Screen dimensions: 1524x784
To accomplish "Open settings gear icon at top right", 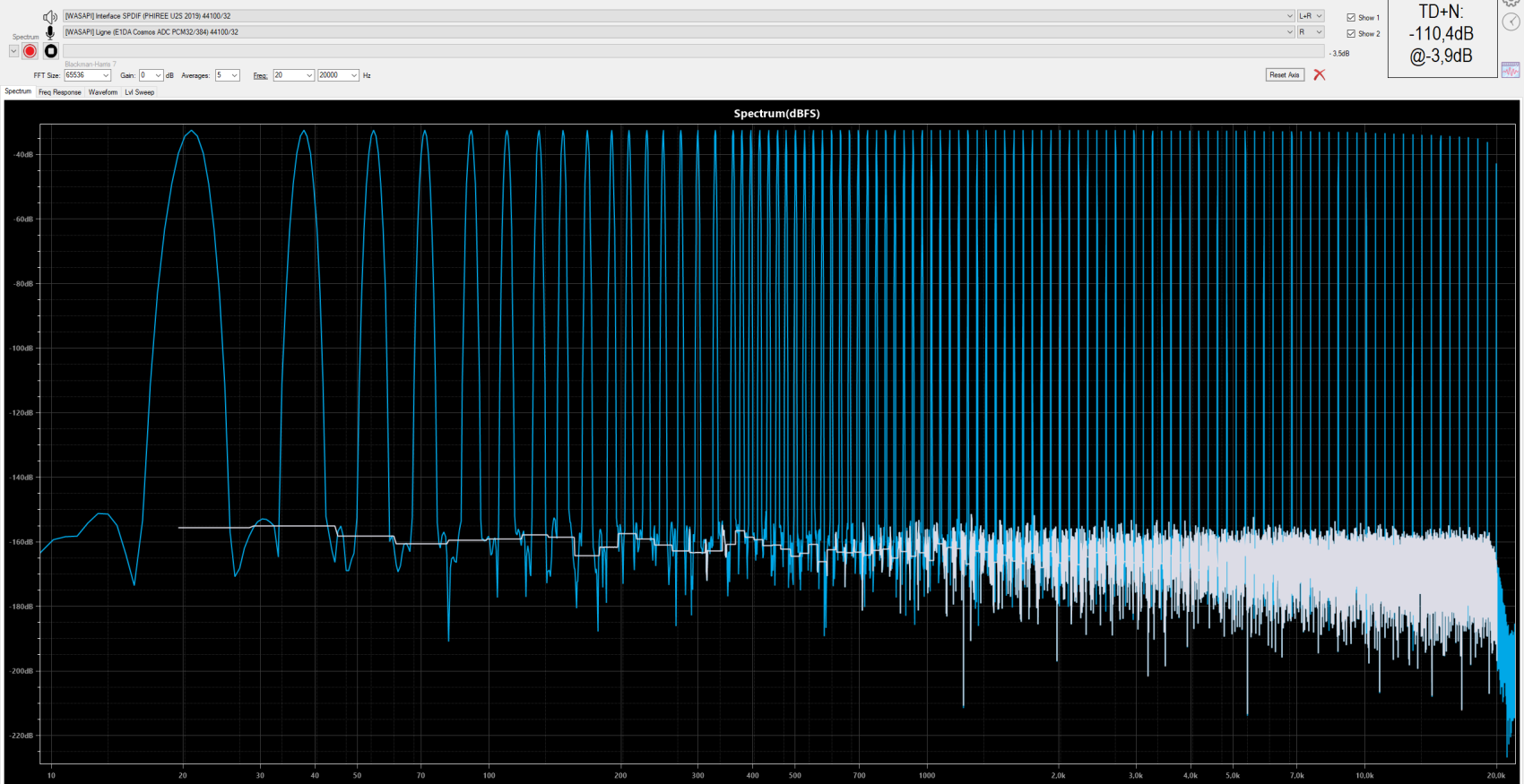I will (1512, 3).
